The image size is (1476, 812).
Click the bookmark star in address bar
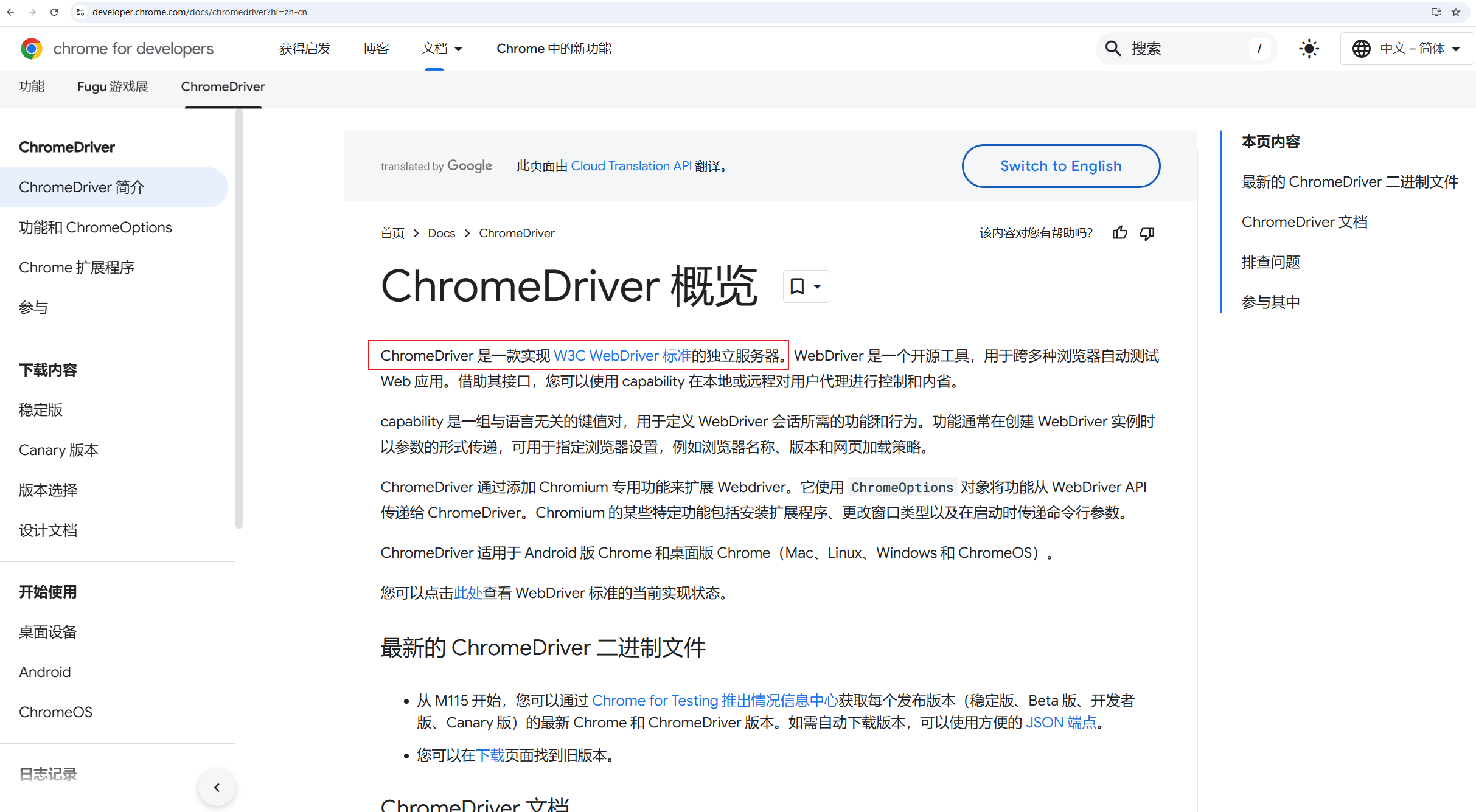[1456, 12]
